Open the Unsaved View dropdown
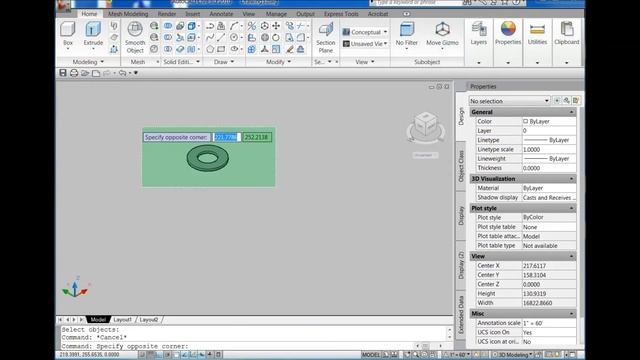Viewport: 640px width, 360px height. point(365,44)
